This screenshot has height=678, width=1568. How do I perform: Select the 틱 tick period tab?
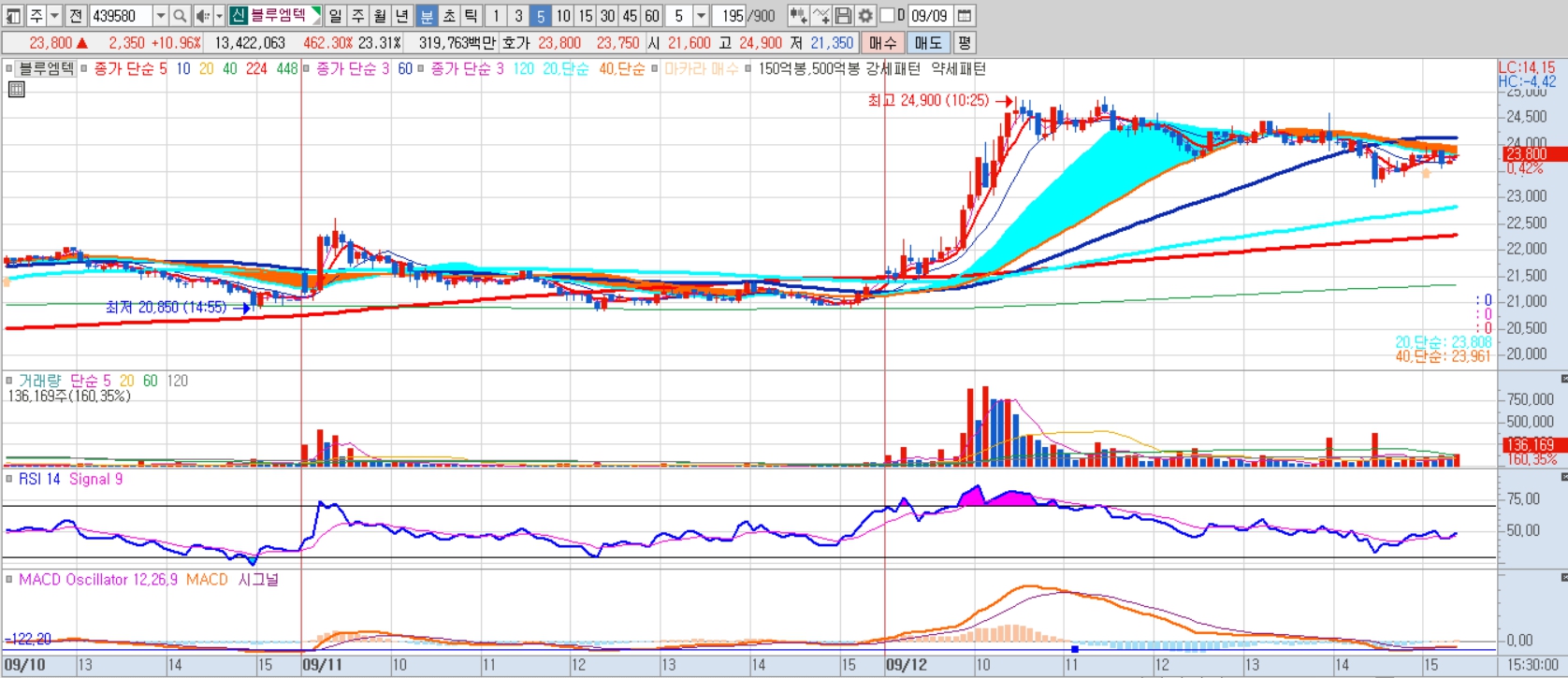pyautogui.click(x=472, y=16)
